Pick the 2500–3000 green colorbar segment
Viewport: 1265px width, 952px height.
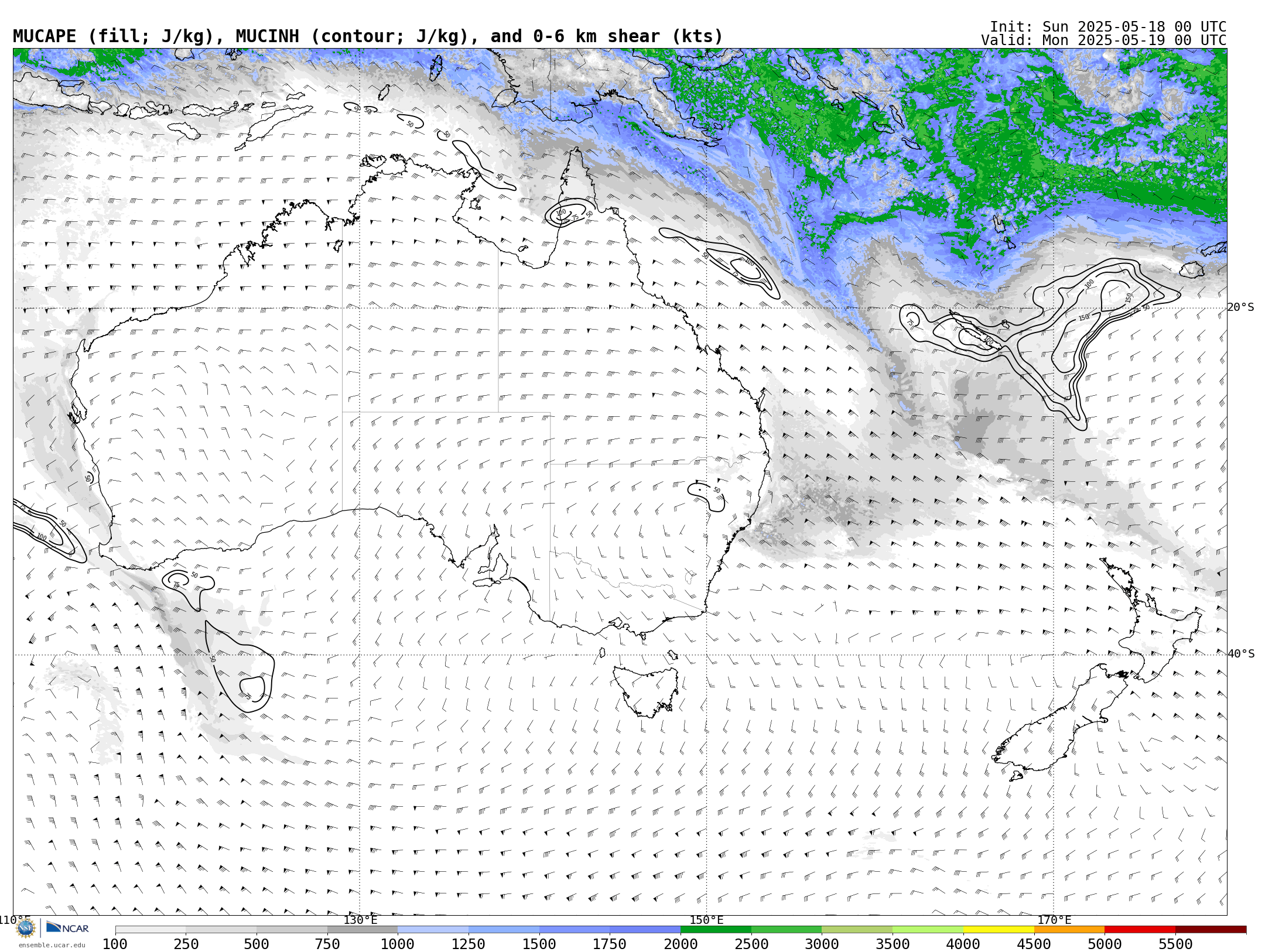[x=787, y=930]
